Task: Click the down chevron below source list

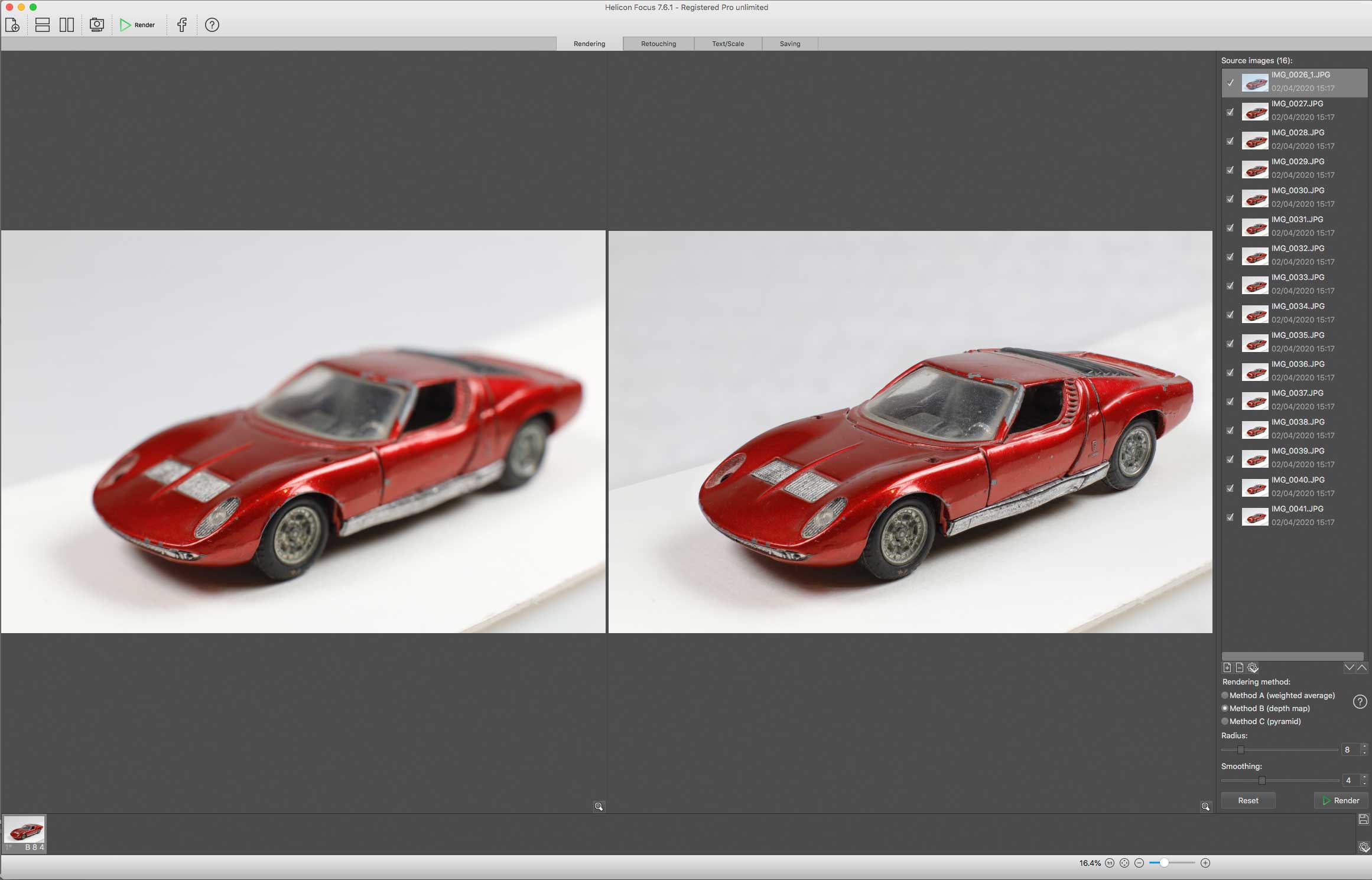Action: 1350,668
